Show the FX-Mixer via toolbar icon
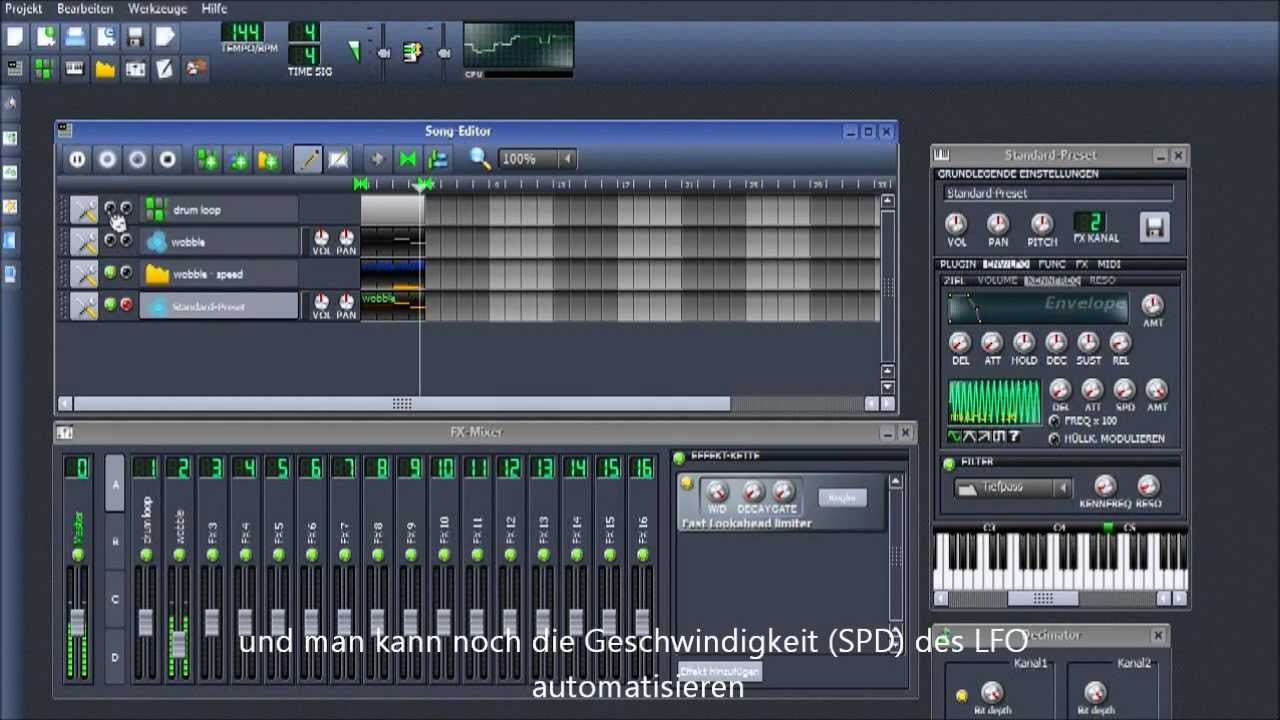 pyautogui.click(x=135, y=68)
